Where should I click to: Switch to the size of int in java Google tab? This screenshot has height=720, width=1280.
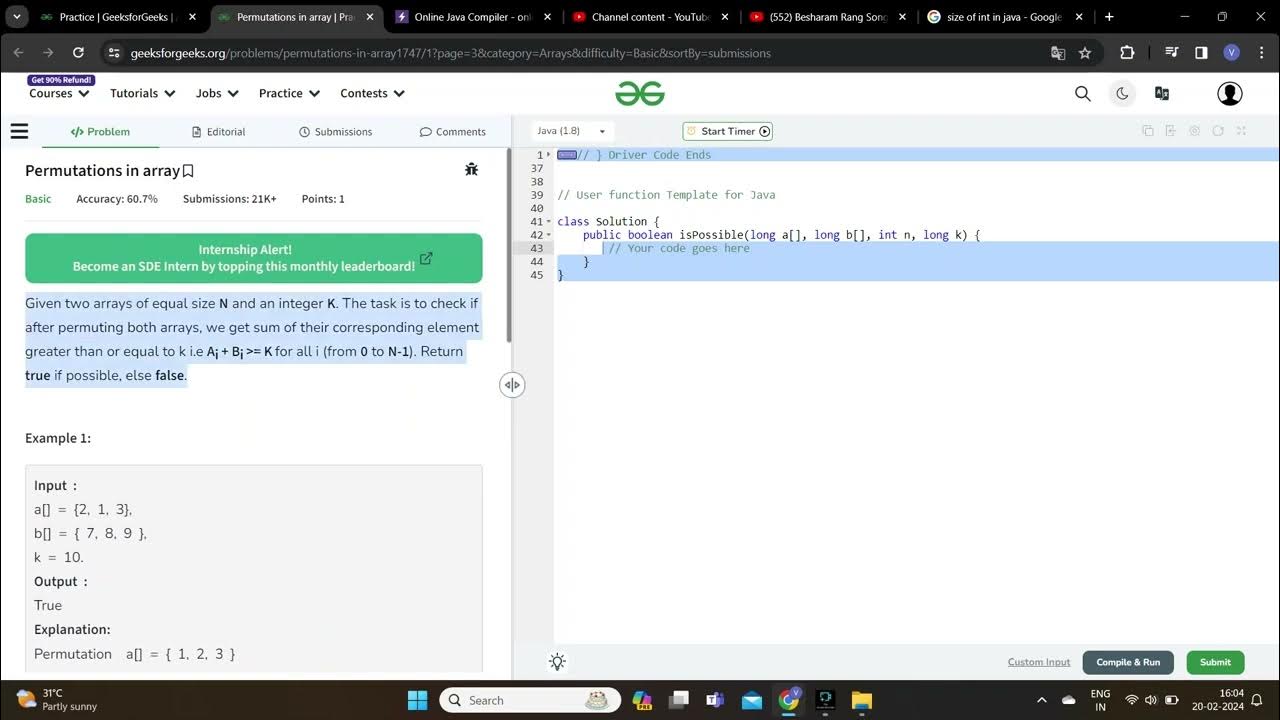click(1005, 17)
